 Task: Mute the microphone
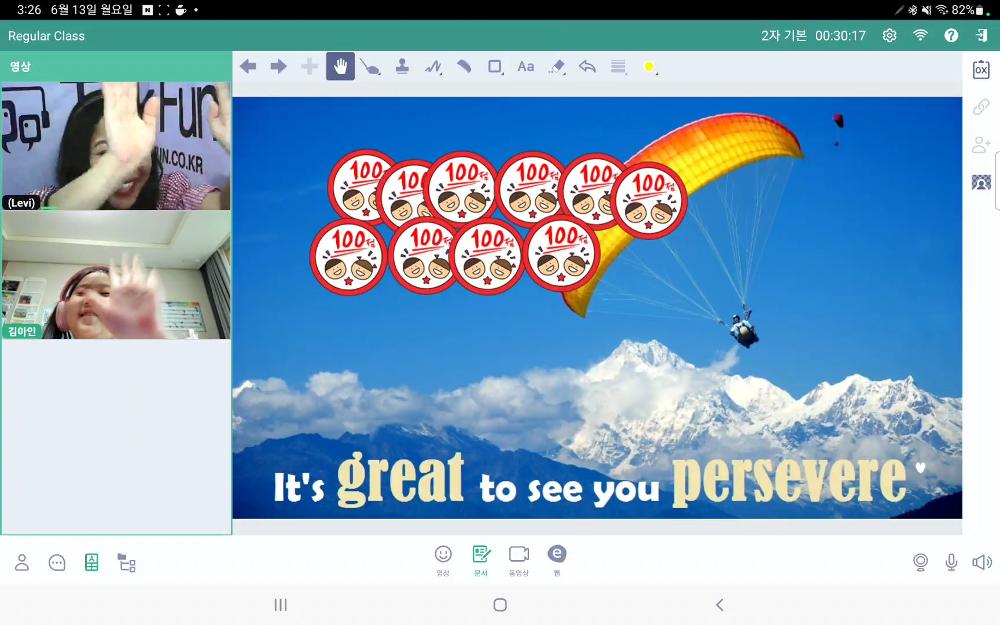point(951,562)
